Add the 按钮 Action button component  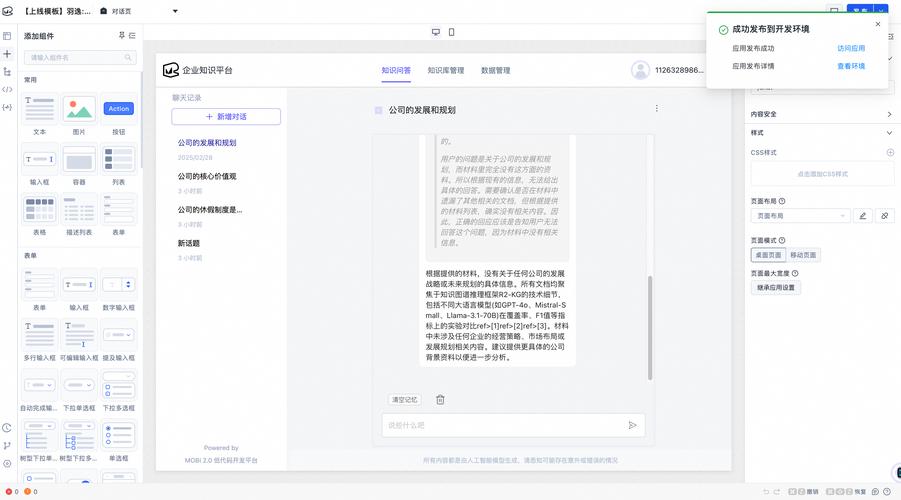119,114
